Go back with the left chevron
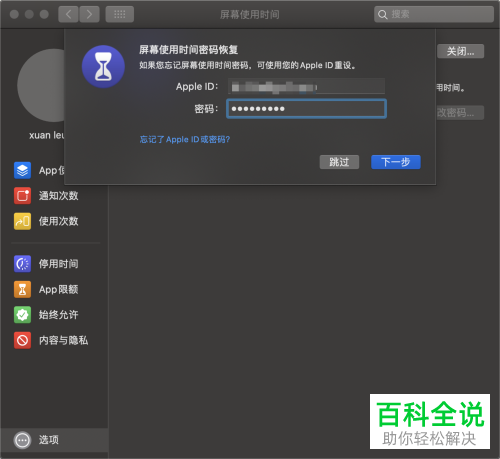The height and width of the screenshot is (459, 500). [x=68, y=14]
